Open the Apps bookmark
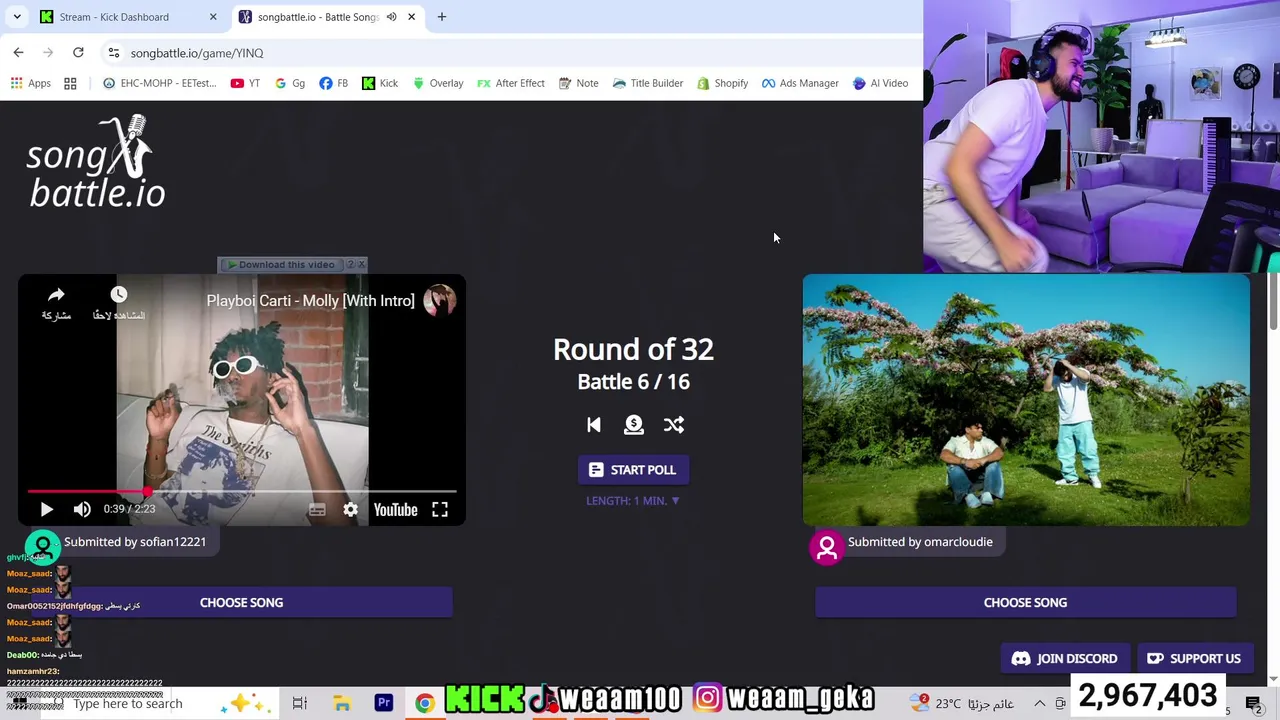This screenshot has width=1280, height=720. pyautogui.click(x=30, y=83)
